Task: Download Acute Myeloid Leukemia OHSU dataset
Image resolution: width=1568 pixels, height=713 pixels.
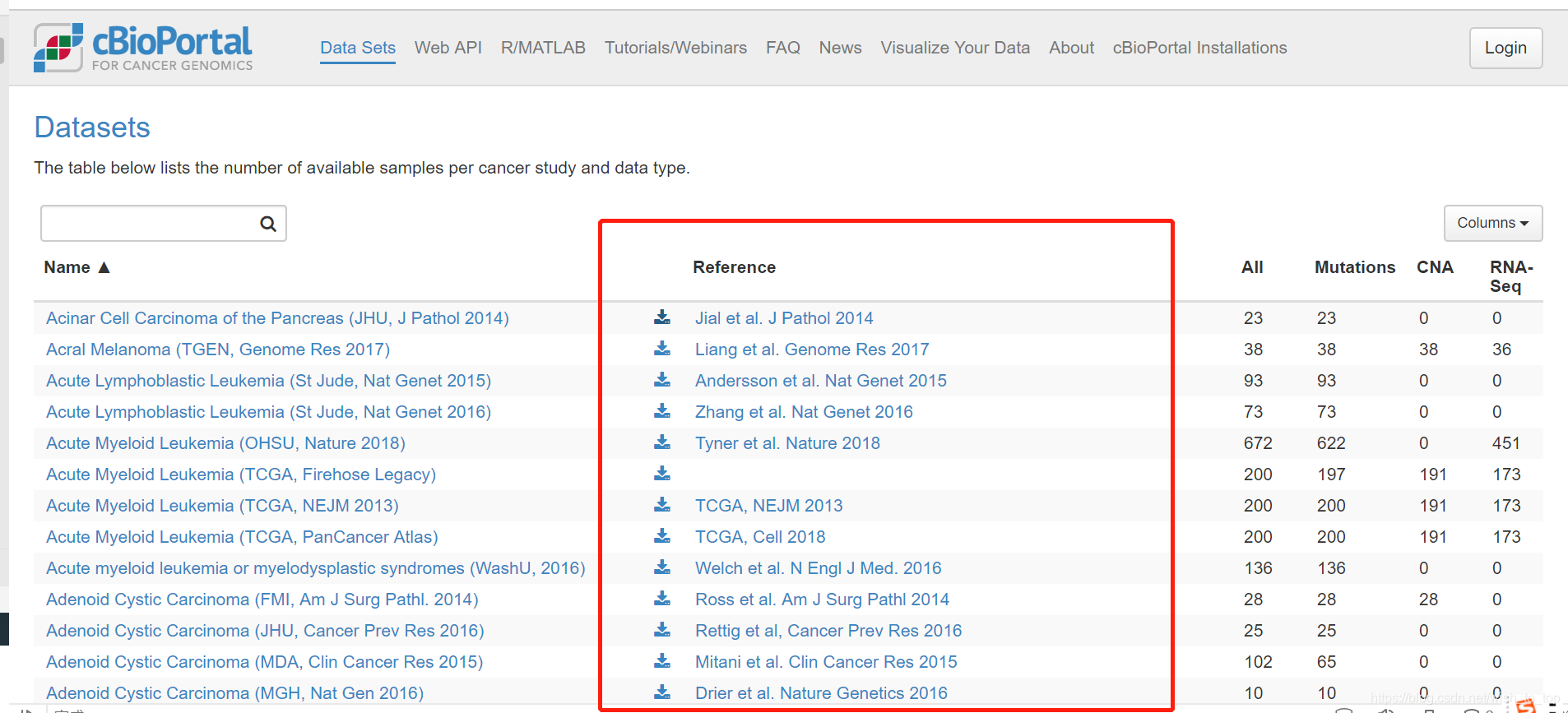Action: tap(662, 442)
